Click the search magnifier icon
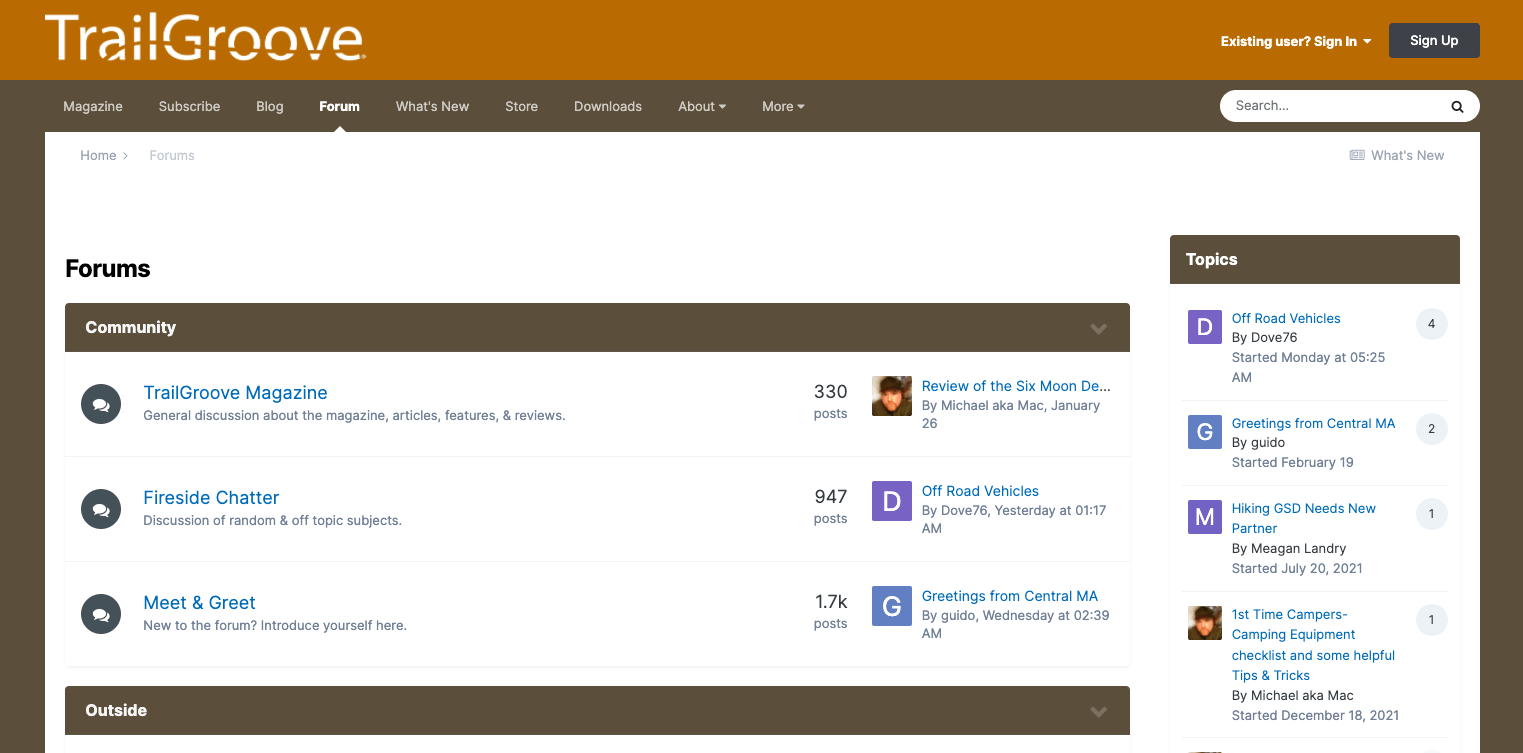Screen dimensions: 1523x753 click(1456, 106)
